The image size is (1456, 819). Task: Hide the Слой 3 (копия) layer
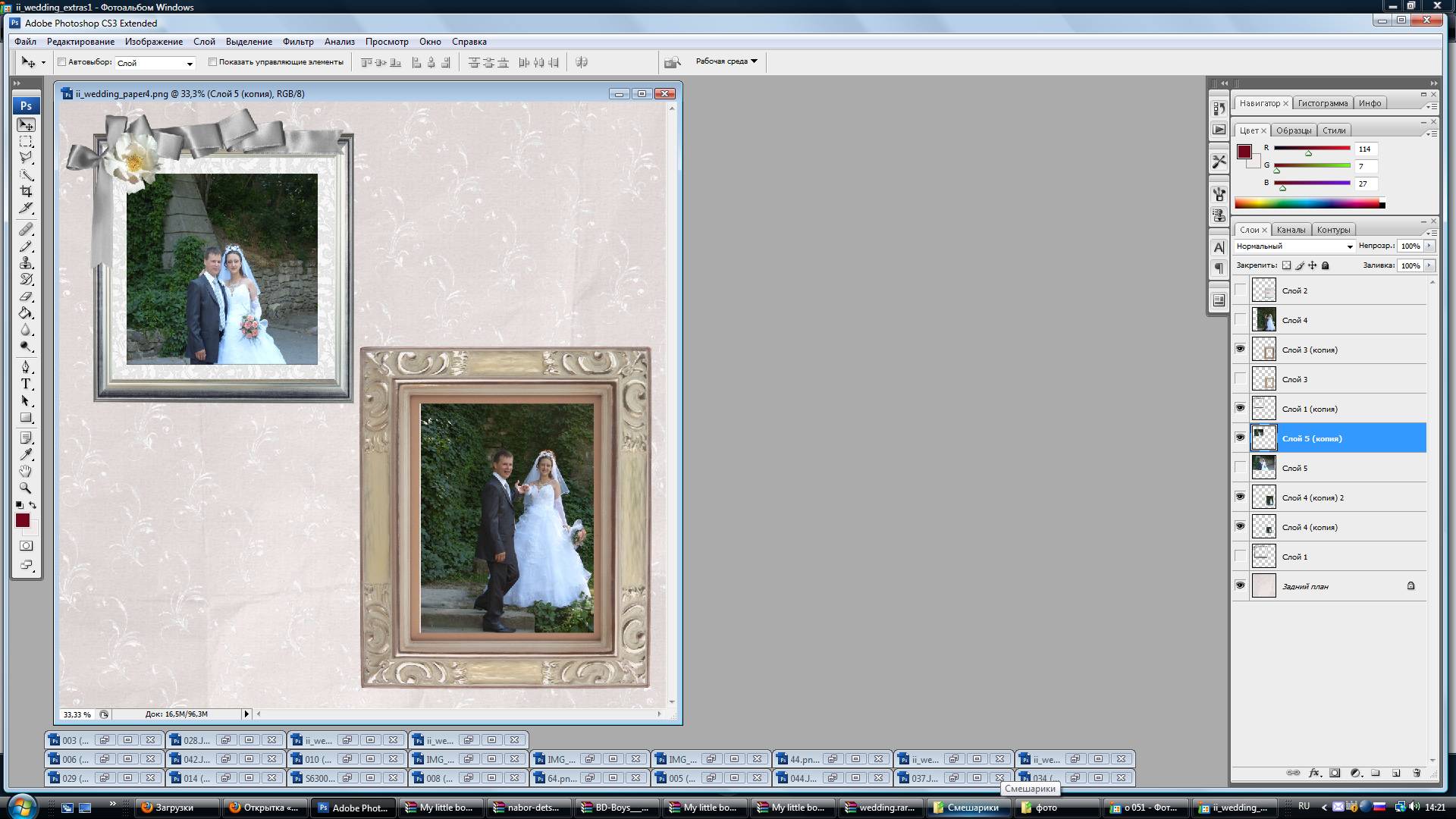coord(1241,349)
